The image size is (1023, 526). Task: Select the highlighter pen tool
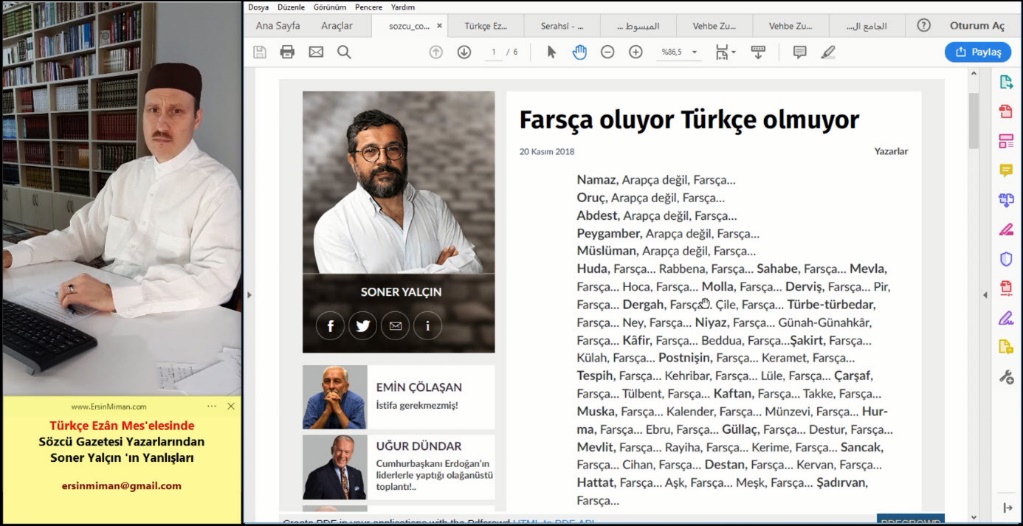point(828,52)
